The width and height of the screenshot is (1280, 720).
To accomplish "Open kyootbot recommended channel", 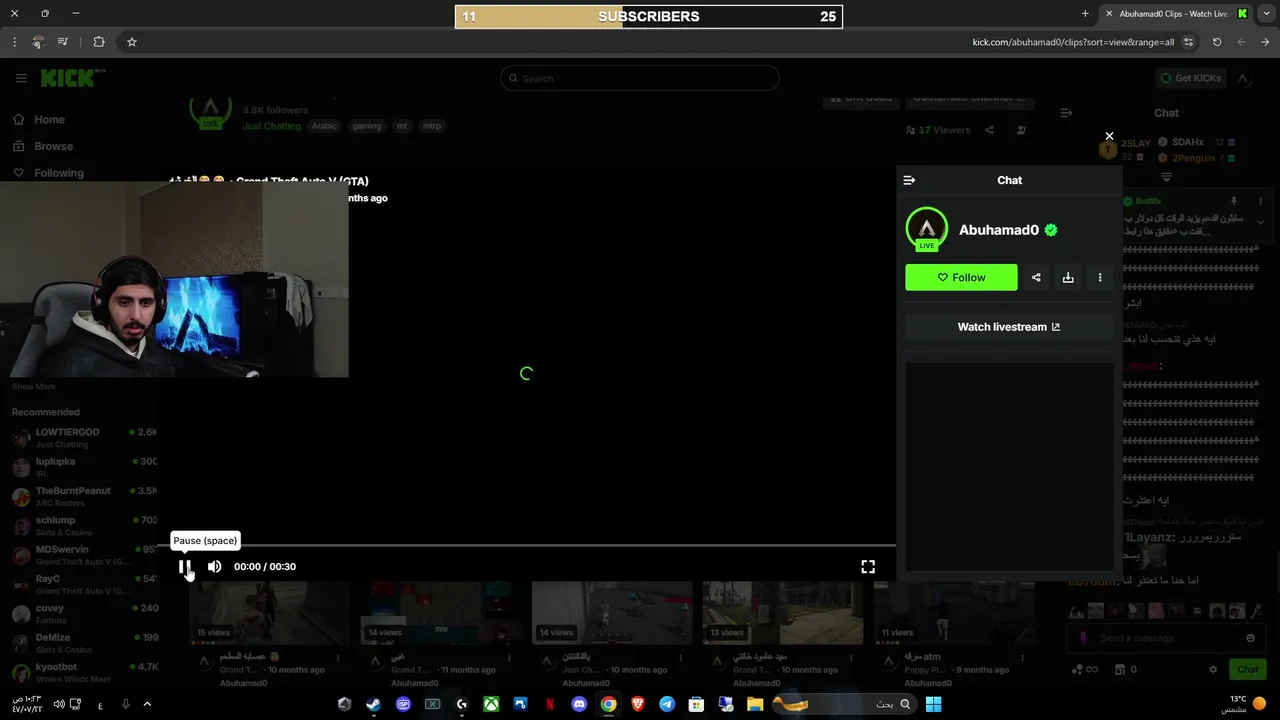I will click(x=84, y=672).
